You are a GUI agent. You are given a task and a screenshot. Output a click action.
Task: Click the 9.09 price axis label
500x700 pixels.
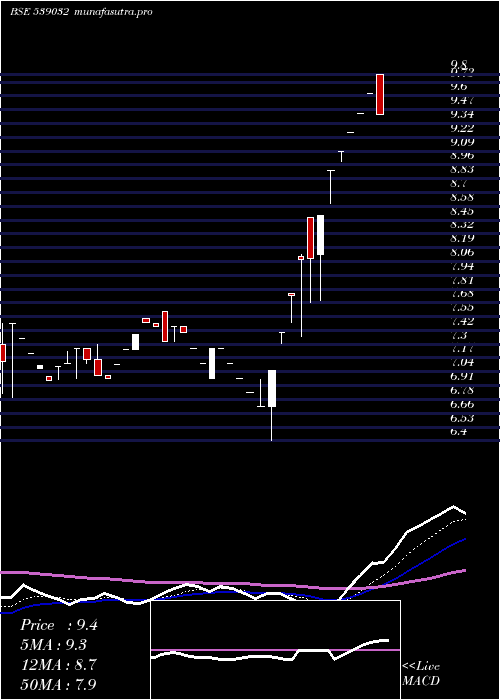462,142
